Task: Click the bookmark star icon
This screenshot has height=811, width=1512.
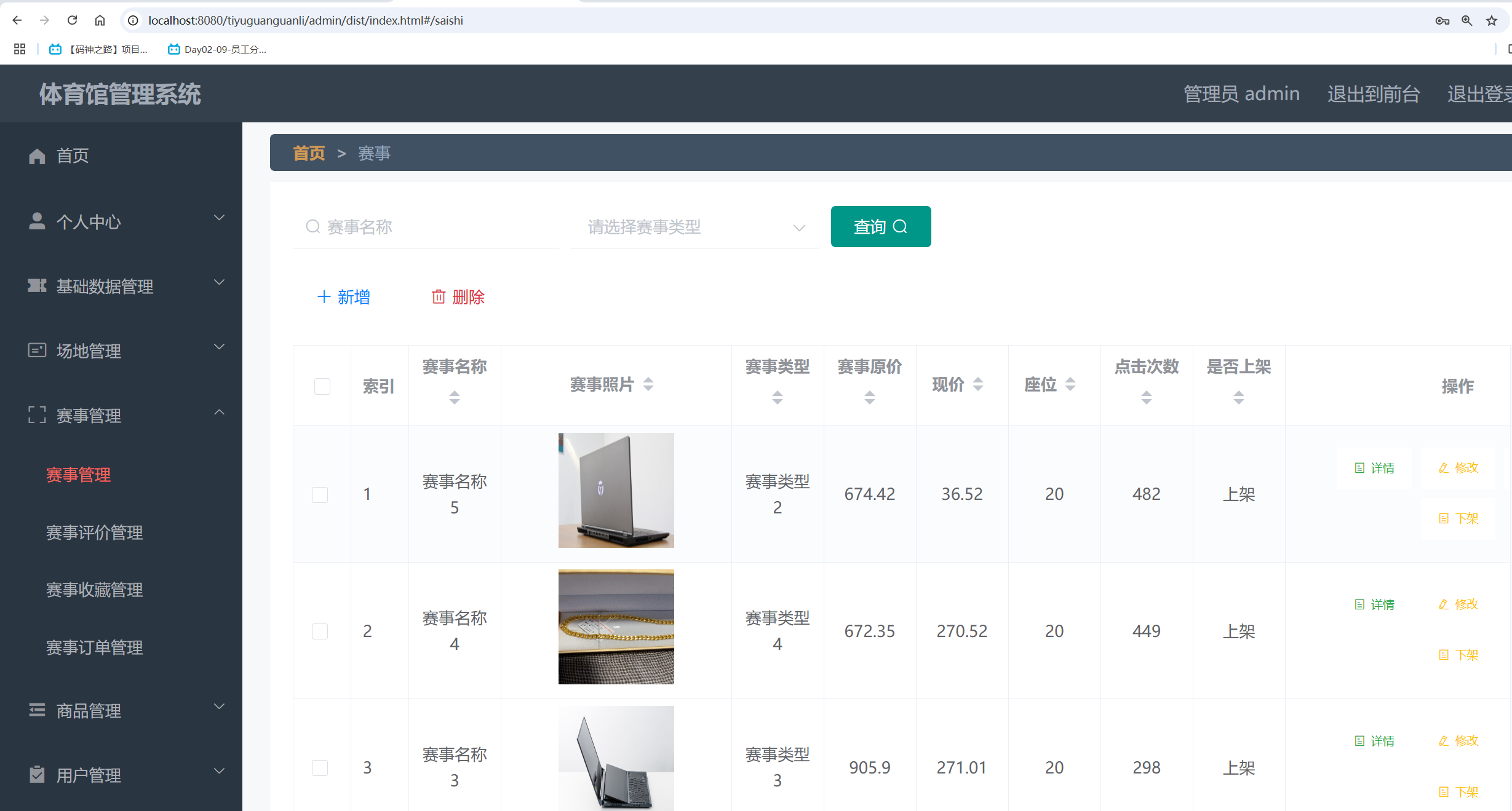Action: tap(1492, 20)
